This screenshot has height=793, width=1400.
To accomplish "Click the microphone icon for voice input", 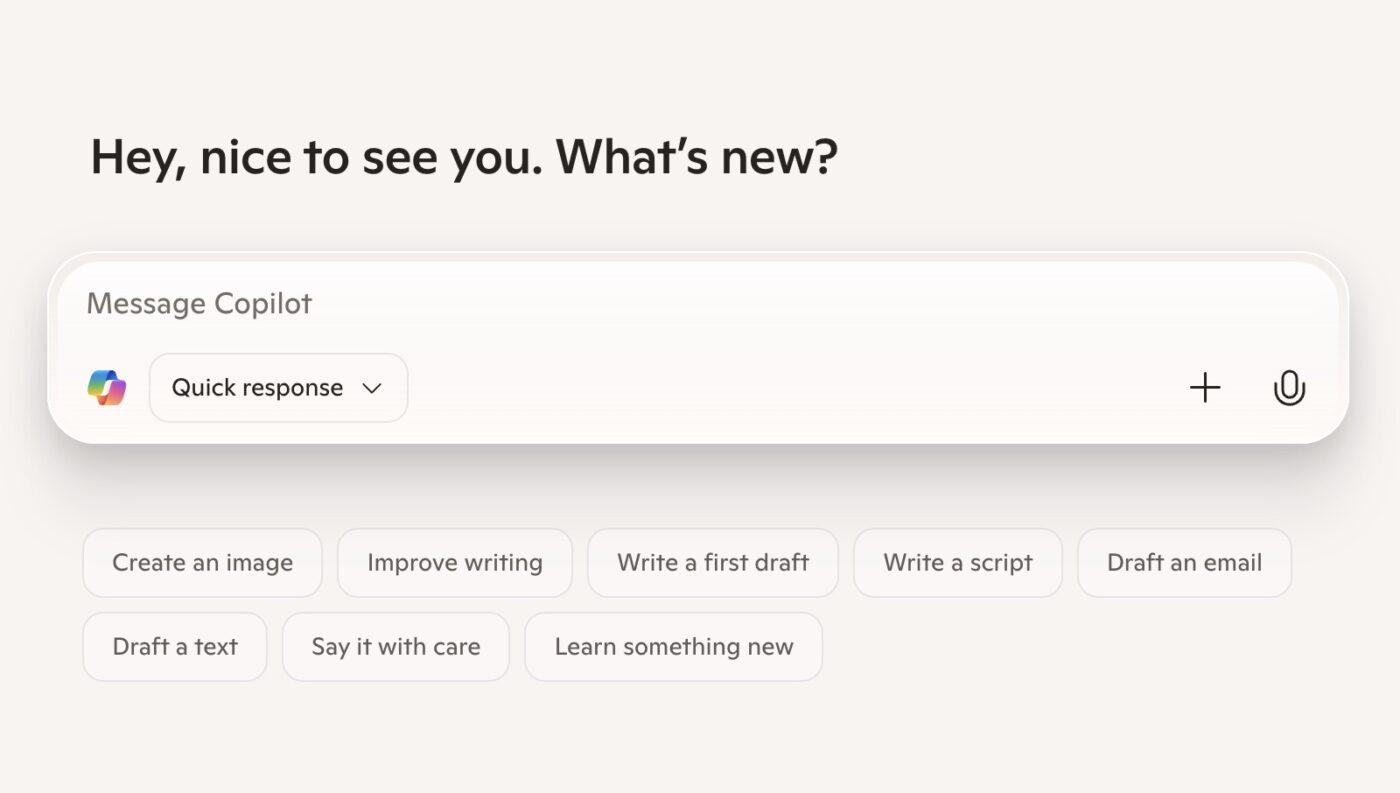I will pyautogui.click(x=1289, y=388).
